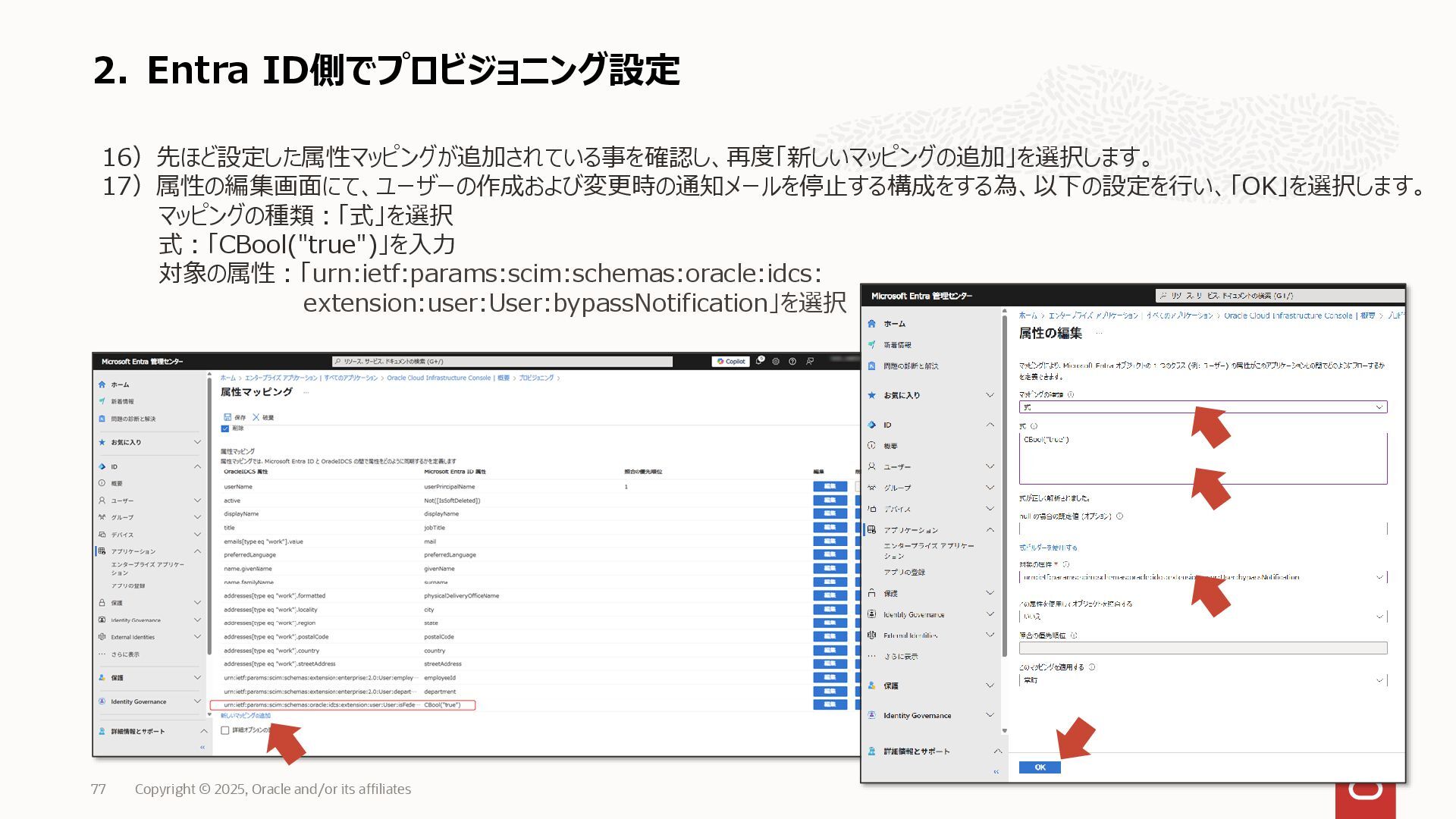Image resolution: width=1456 pixels, height=819 pixels.
Task: Click Copilot button in Attribute Mapping window
Action: [731, 362]
